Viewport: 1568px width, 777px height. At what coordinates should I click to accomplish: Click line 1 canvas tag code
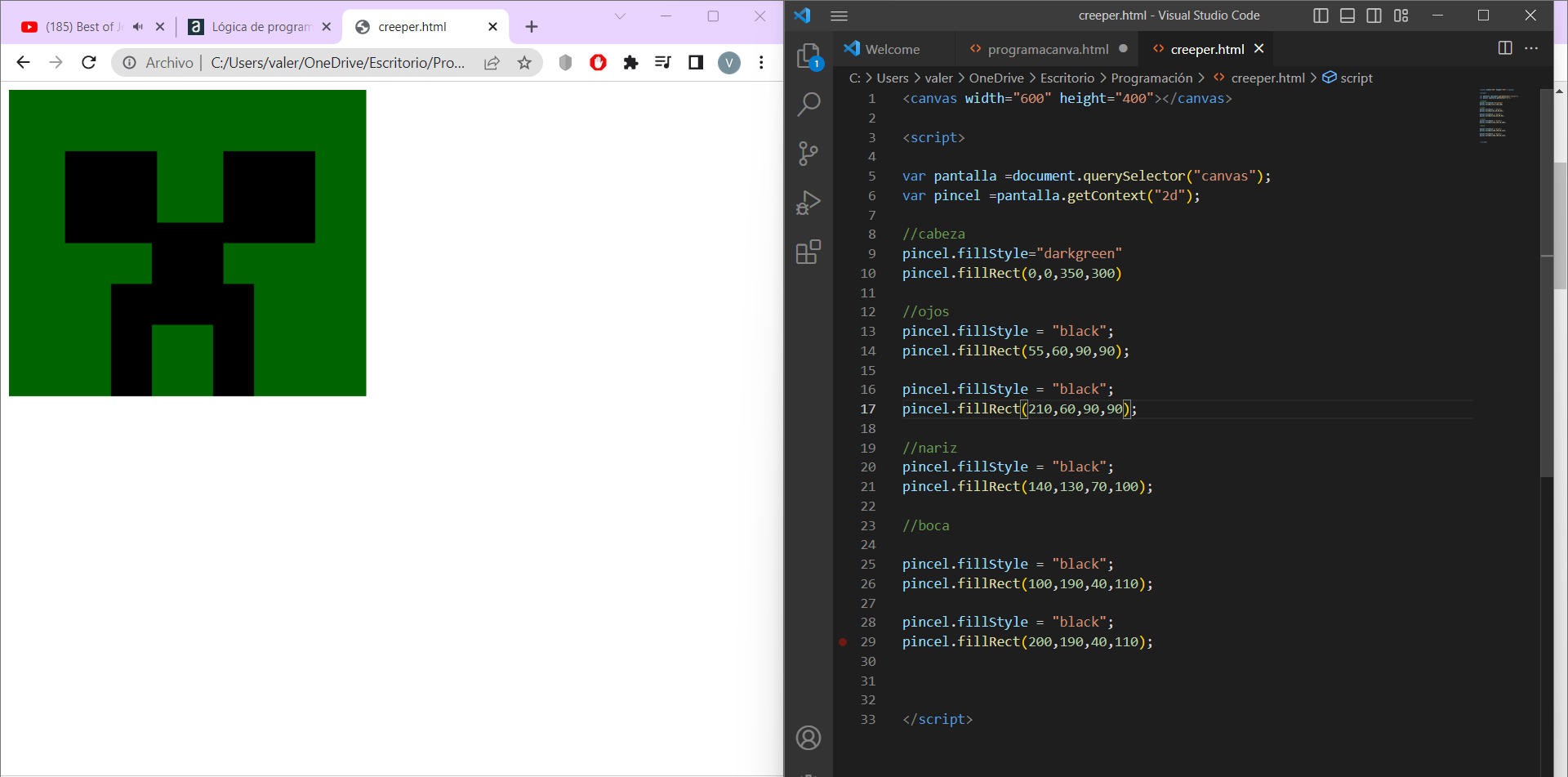pyautogui.click(x=1067, y=98)
